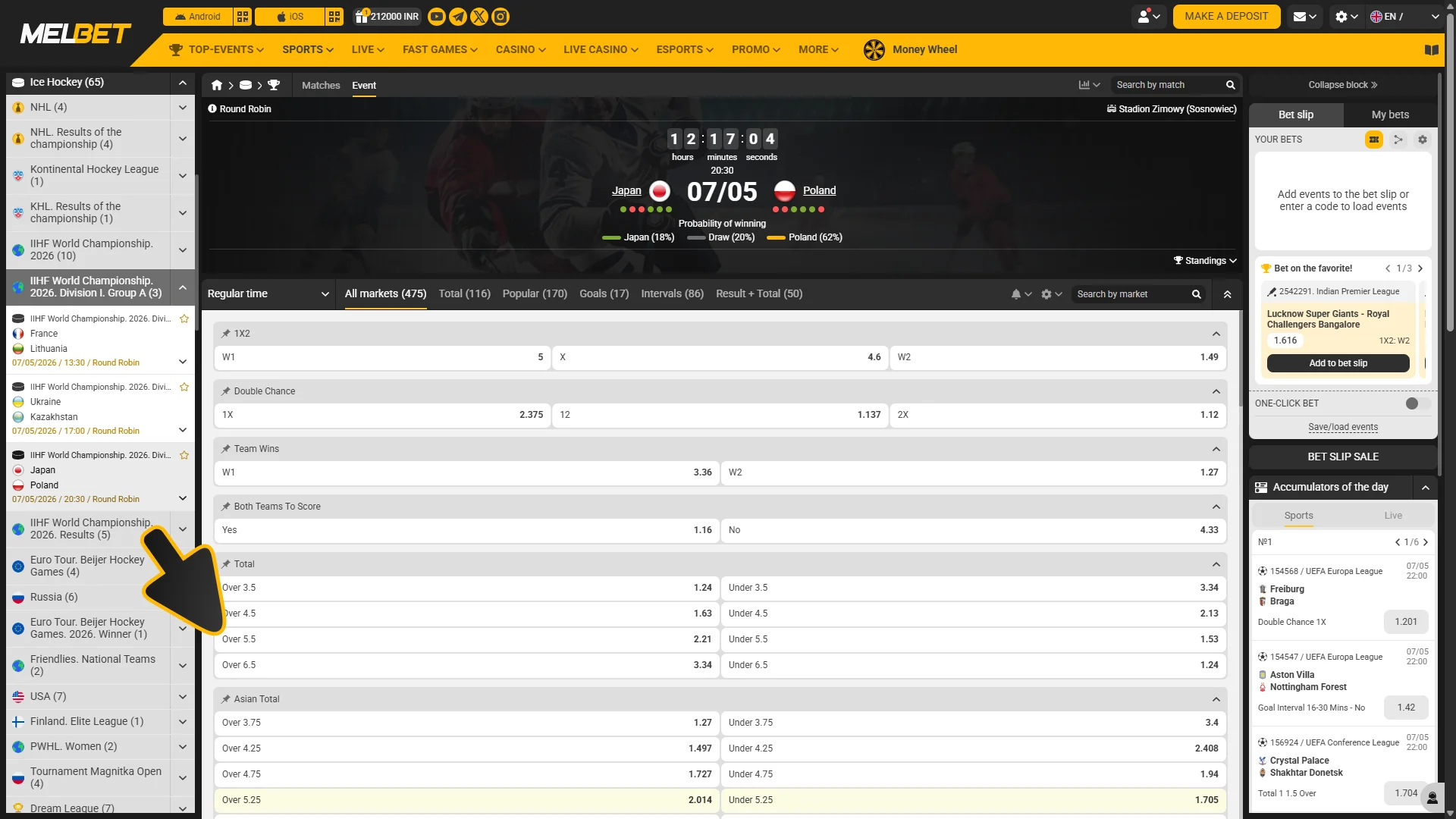Select the Goals (17) markets tab
Screen dimensions: 1456x819
point(604,294)
